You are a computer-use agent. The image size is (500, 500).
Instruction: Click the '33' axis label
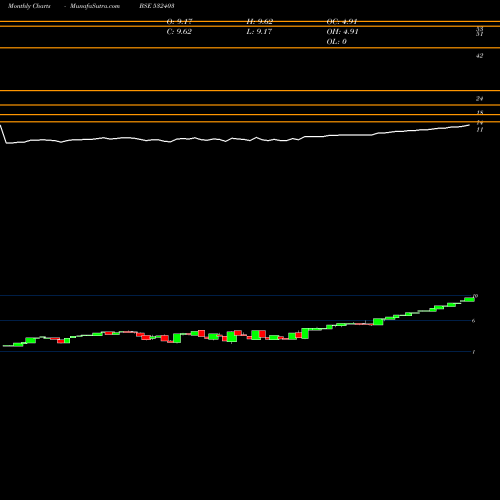479,29
